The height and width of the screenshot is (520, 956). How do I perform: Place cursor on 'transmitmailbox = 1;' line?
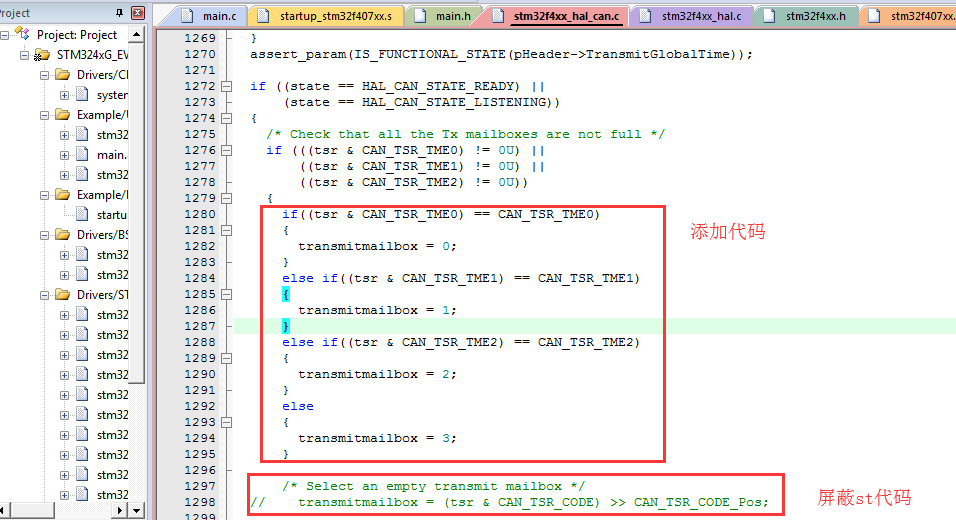(377, 310)
